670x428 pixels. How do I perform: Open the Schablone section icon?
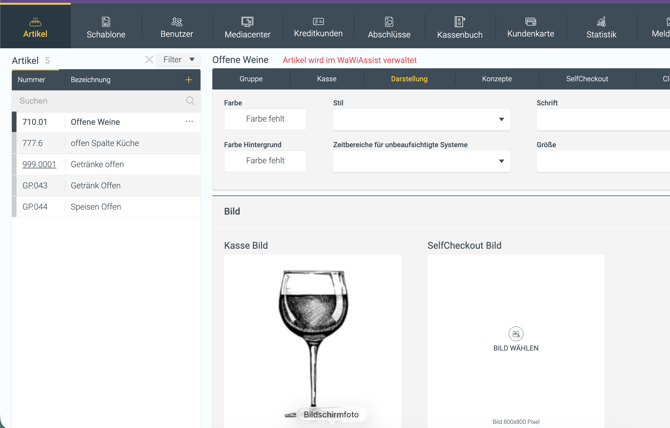pyautogui.click(x=106, y=22)
